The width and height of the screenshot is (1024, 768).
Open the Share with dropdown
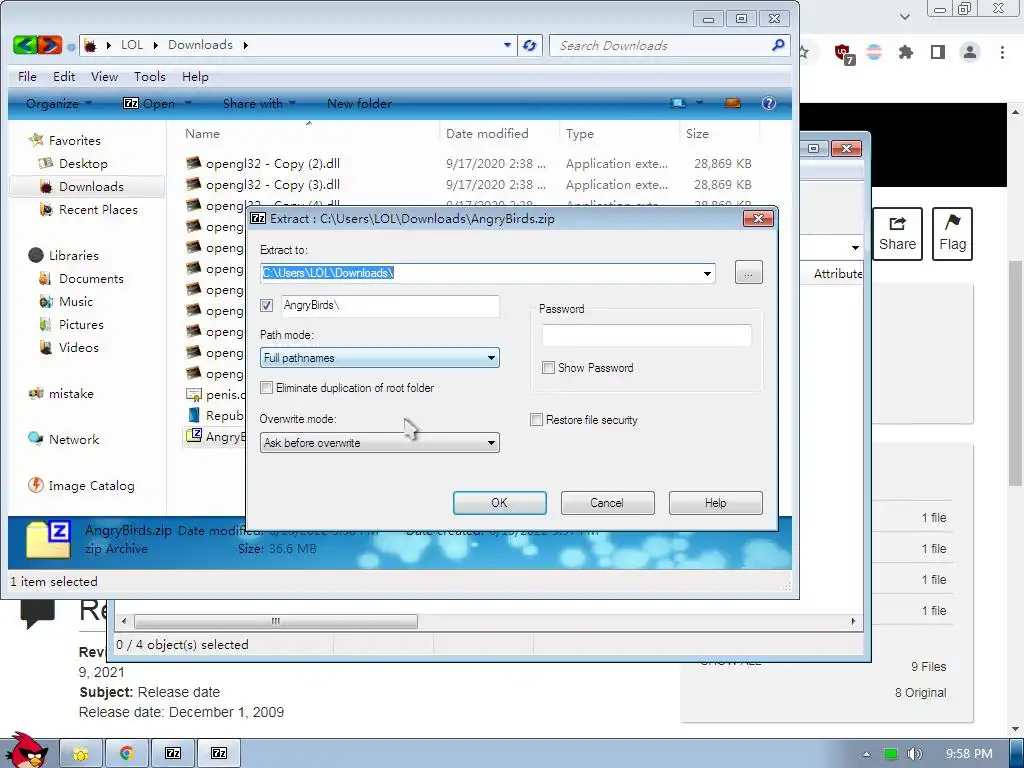coord(259,103)
